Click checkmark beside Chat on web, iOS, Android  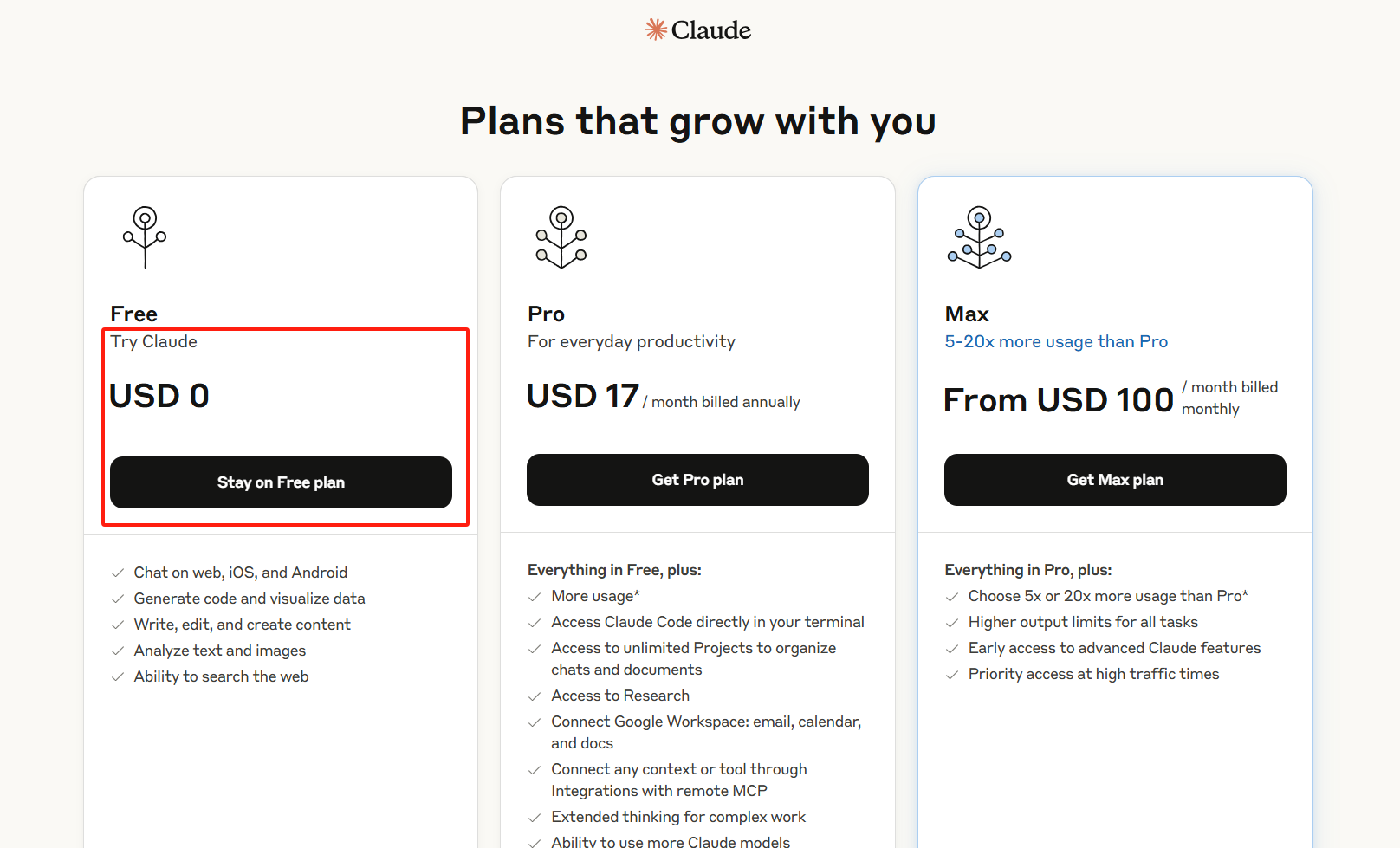pos(118,573)
